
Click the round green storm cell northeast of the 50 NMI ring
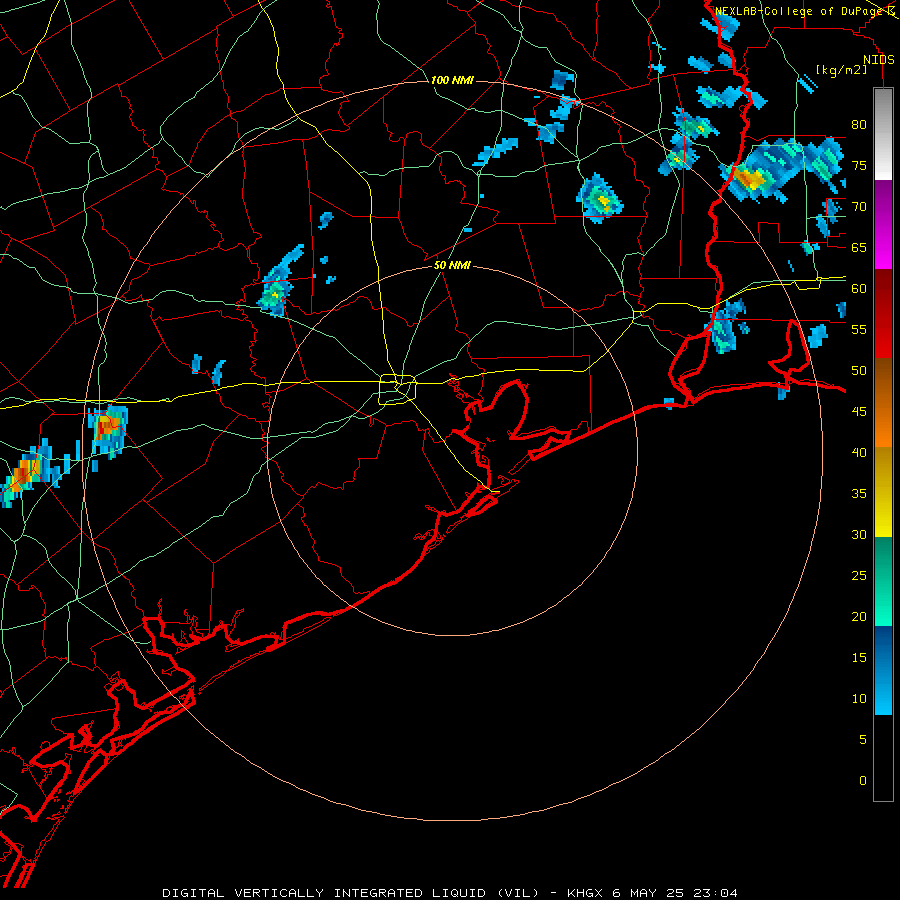(600, 199)
